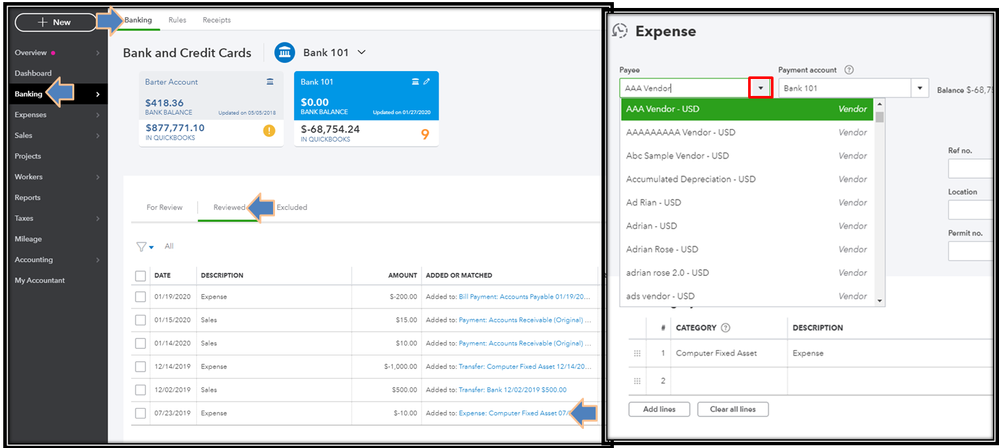Open the Bank 101 account dropdown chevron

[362, 52]
